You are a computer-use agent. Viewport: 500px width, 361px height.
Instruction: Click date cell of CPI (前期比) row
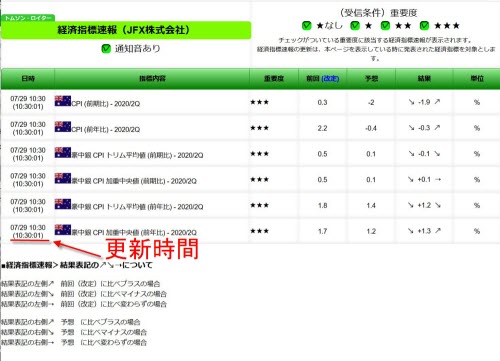pos(28,103)
